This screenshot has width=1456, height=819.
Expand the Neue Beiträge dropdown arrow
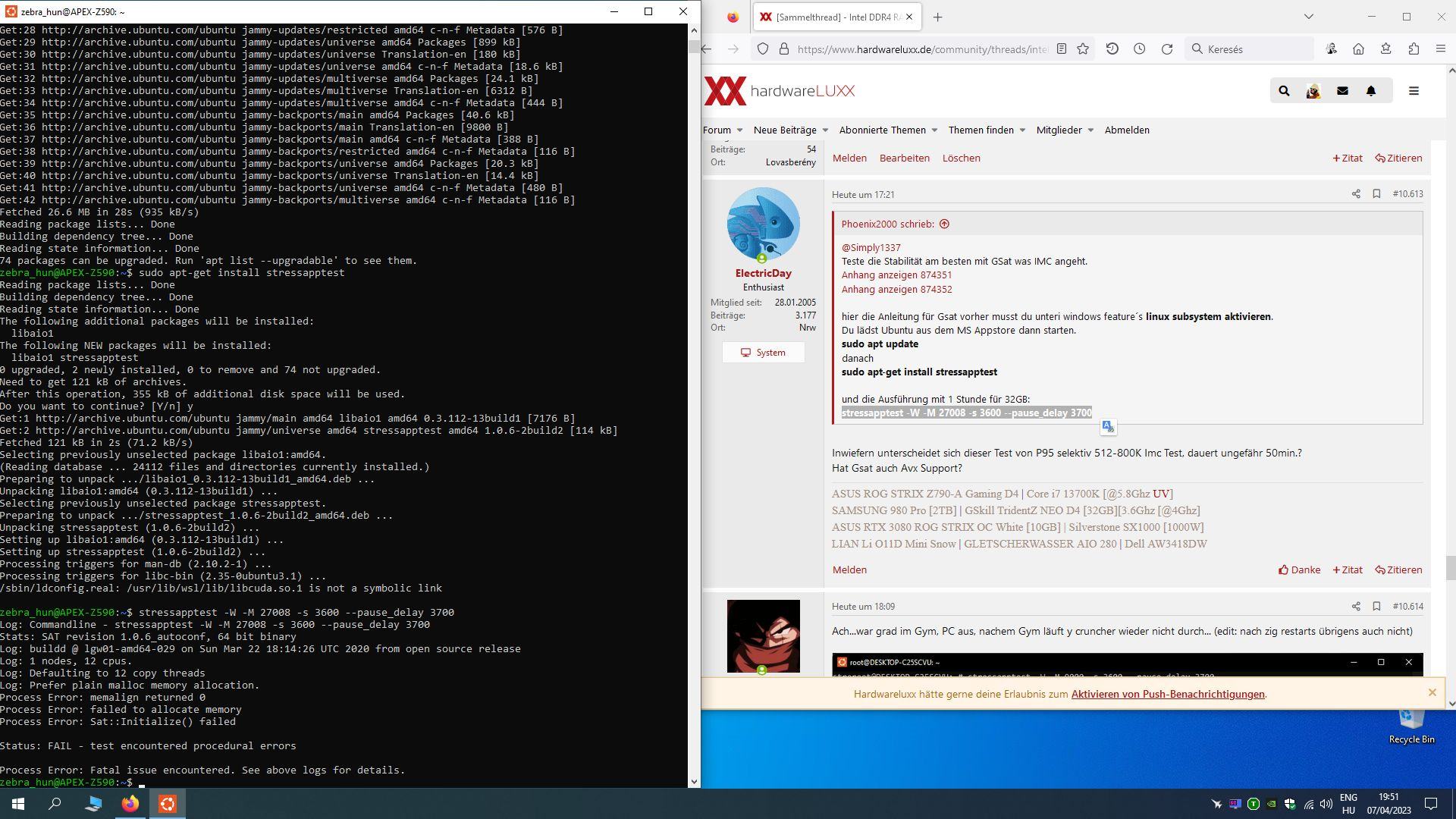point(825,130)
